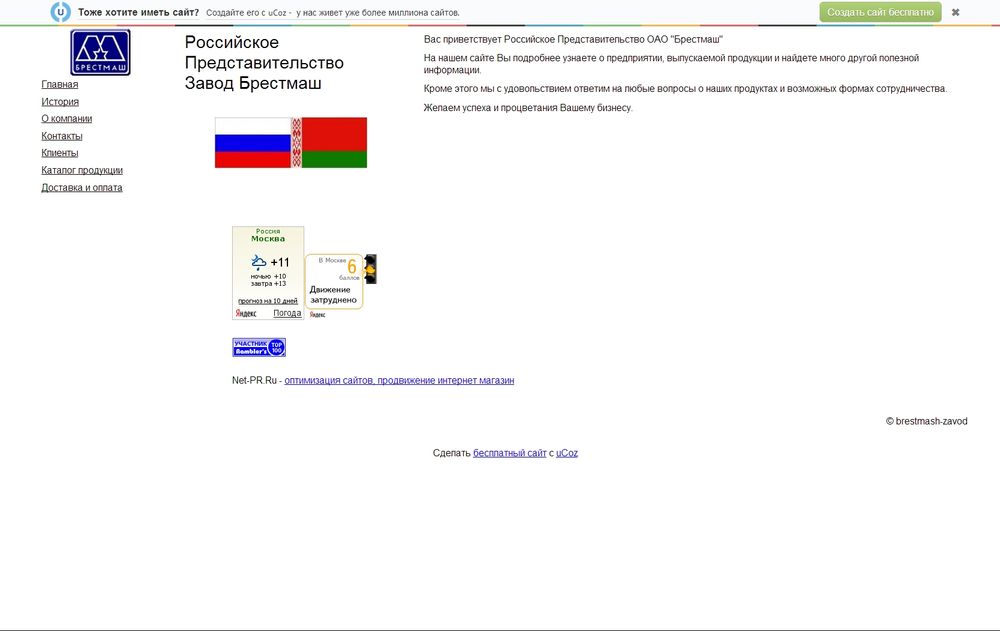The height and width of the screenshot is (631, 1000).
Task: Open the 'Доставка и оплата' menu link
Action: pos(82,188)
